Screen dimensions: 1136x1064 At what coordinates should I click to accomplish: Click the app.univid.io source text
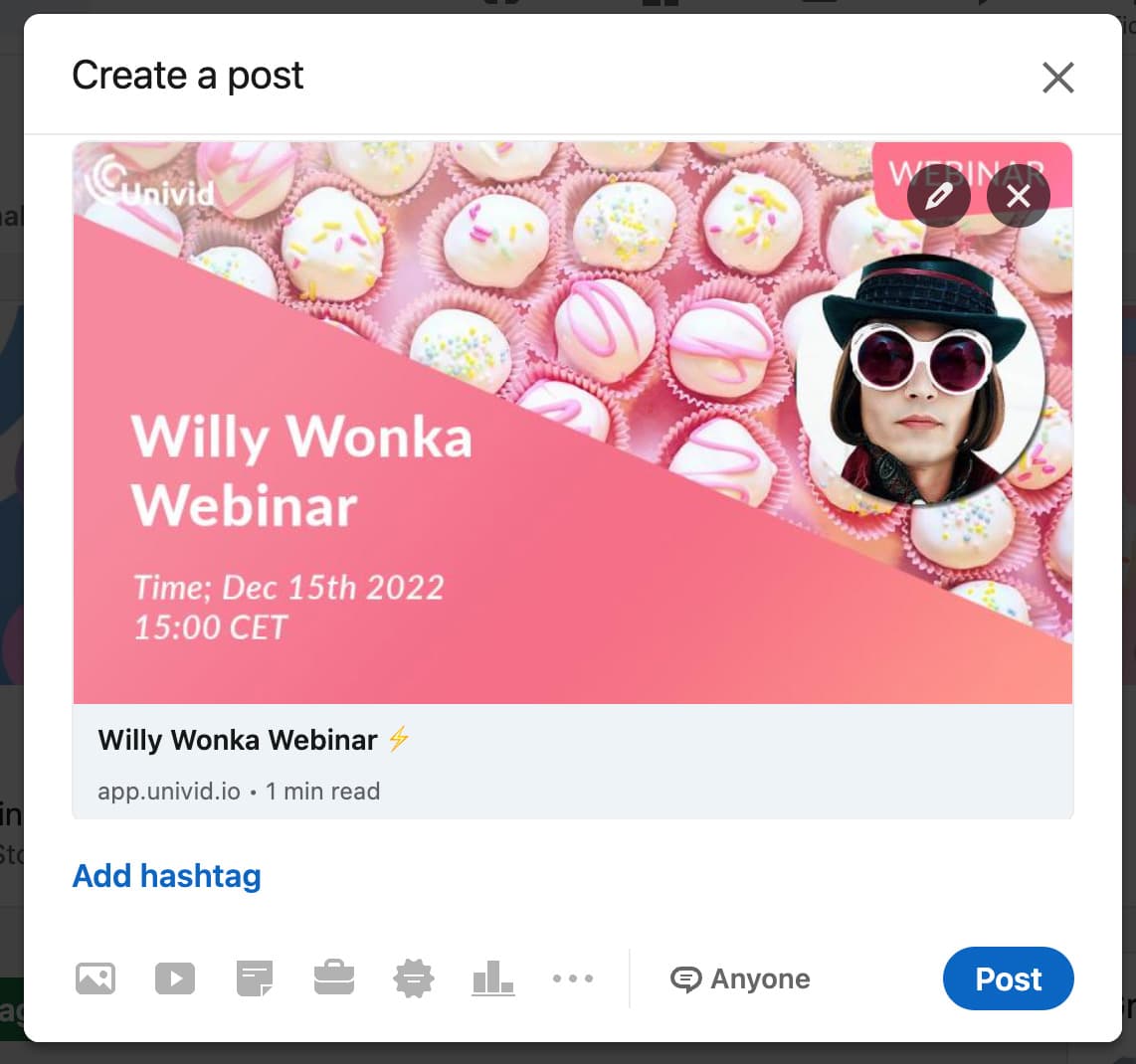tap(169, 791)
